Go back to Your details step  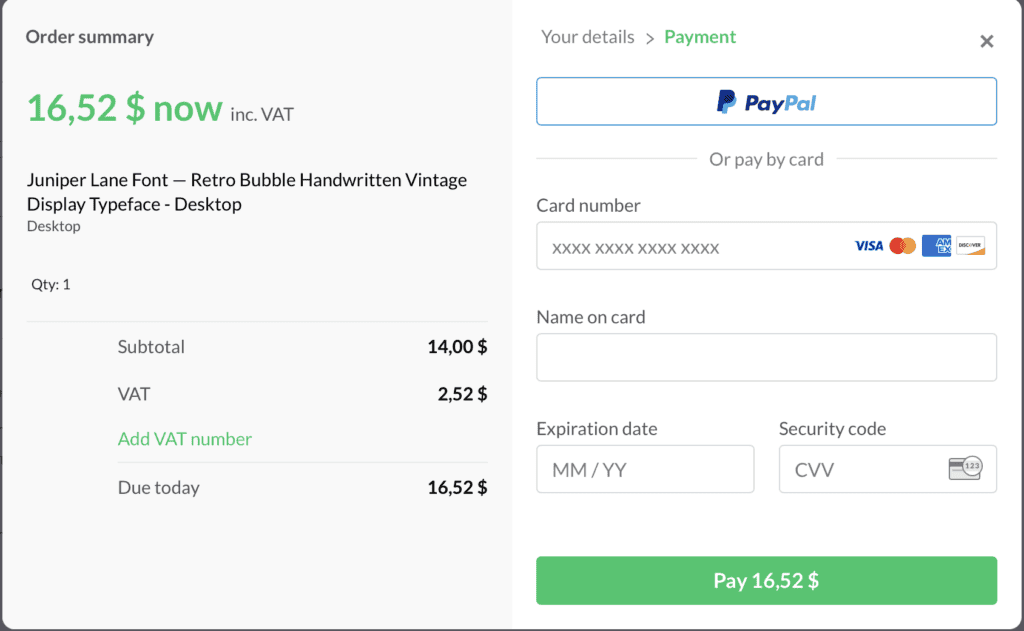pyautogui.click(x=588, y=37)
